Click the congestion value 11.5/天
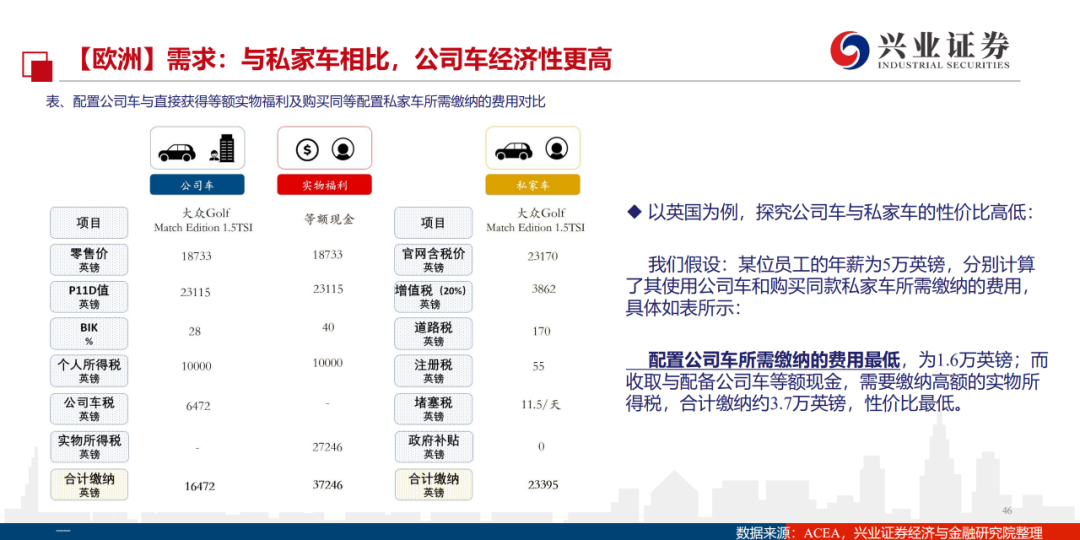The width and height of the screenshot is (1080, 540). pyautogui.click(x=541, y=405)
